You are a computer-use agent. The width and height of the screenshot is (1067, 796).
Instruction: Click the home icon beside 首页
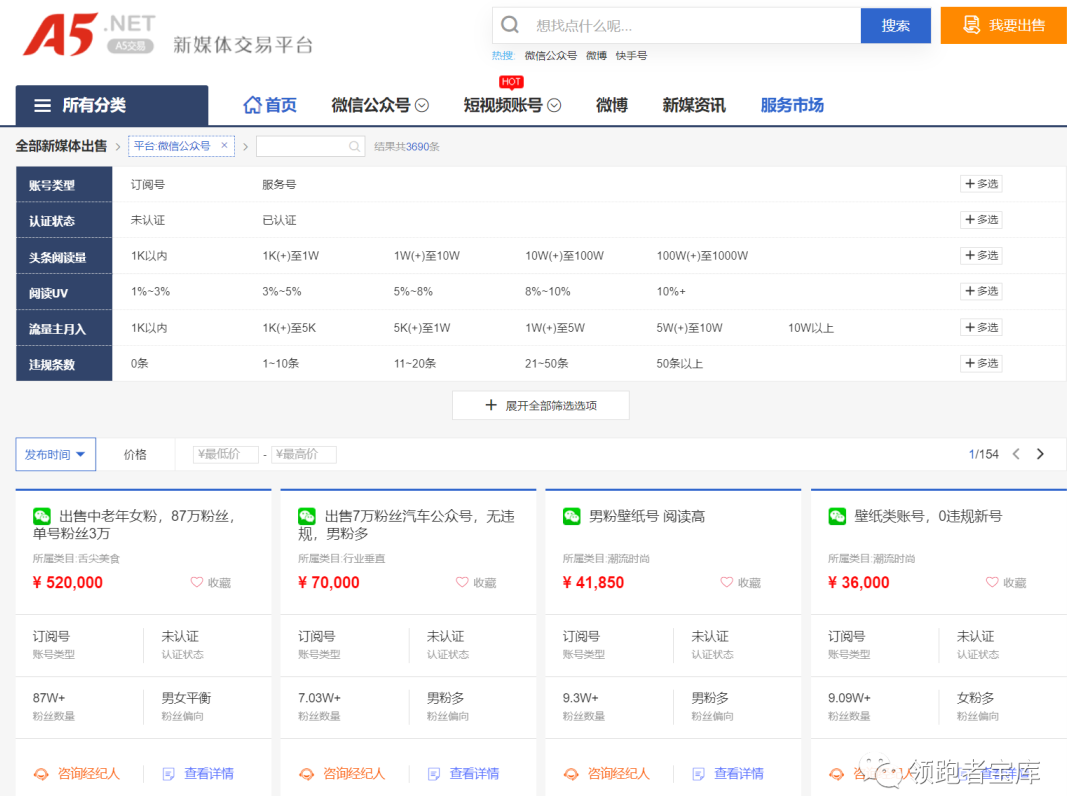pos(253,105)
